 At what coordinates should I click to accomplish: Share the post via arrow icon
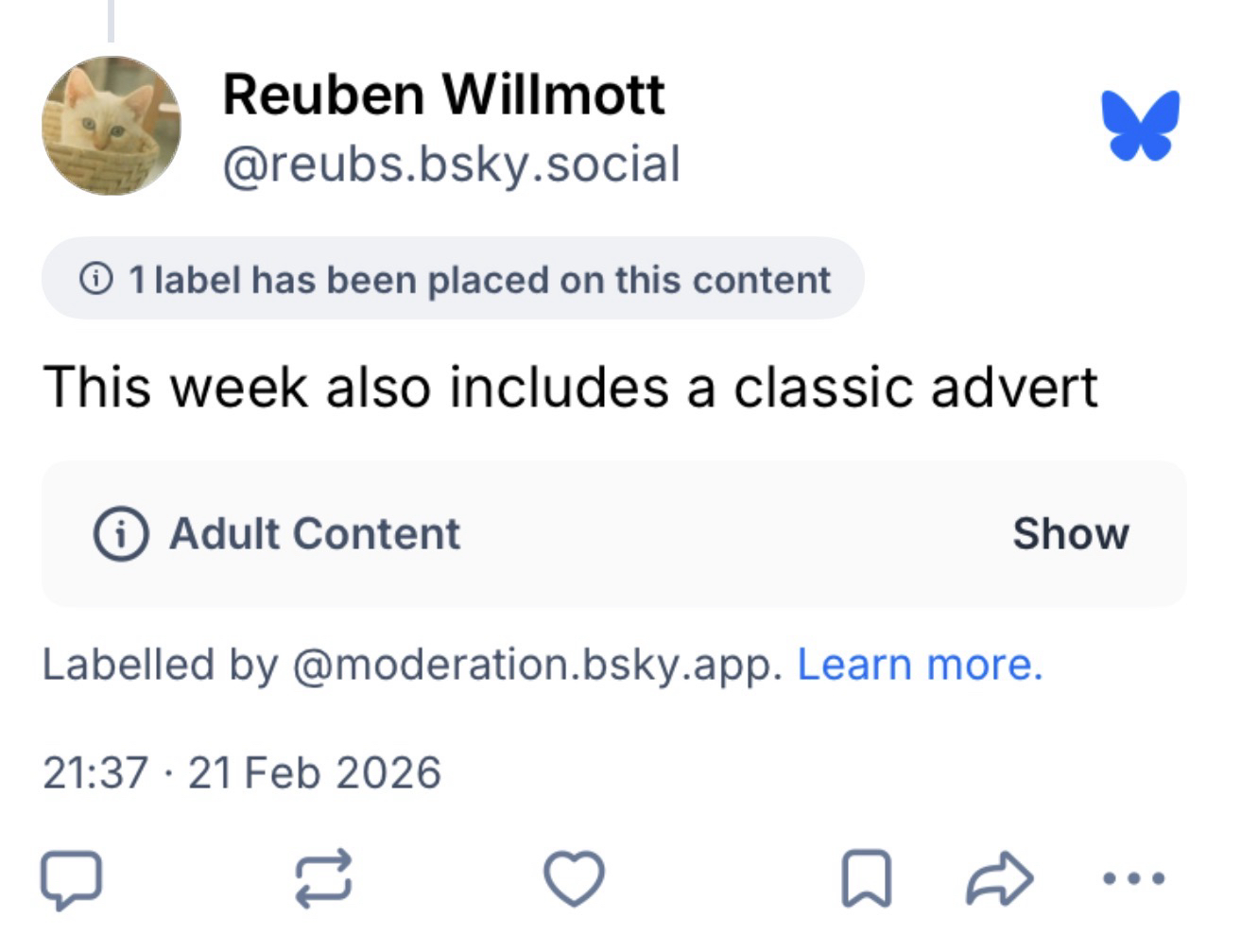[999, 879]
